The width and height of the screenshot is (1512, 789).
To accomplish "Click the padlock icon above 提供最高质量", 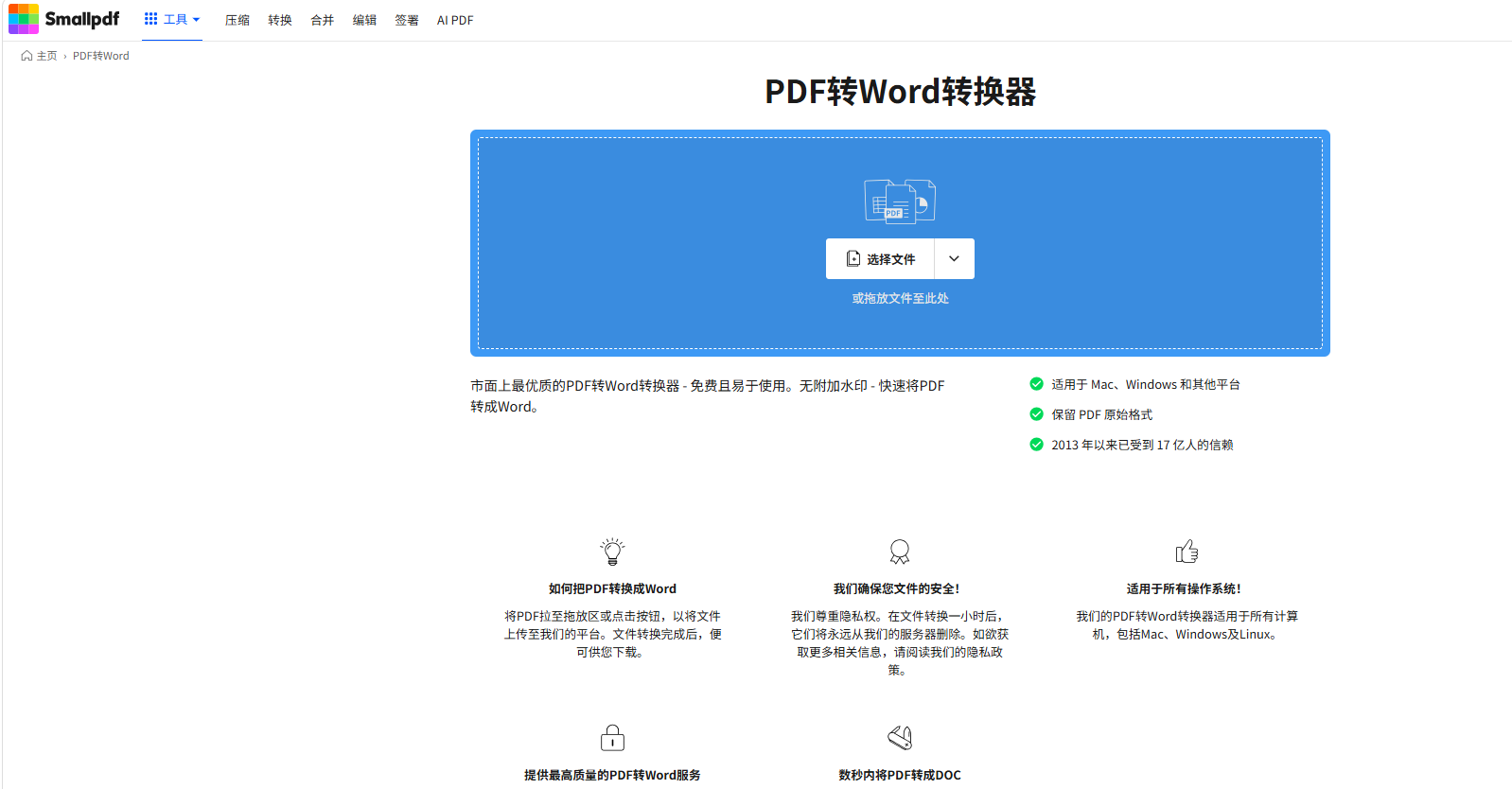I will click(x=613, y=737).
